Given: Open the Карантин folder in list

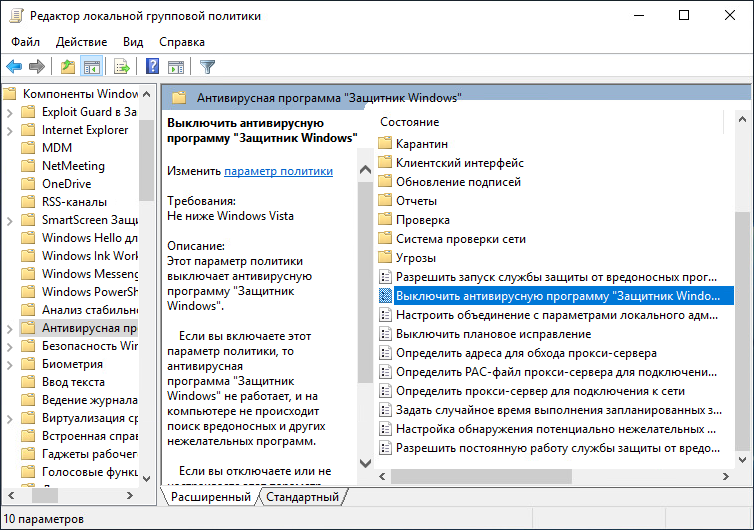Looking at the screenshot, I should pyautogui.click(x=421, y=144).
